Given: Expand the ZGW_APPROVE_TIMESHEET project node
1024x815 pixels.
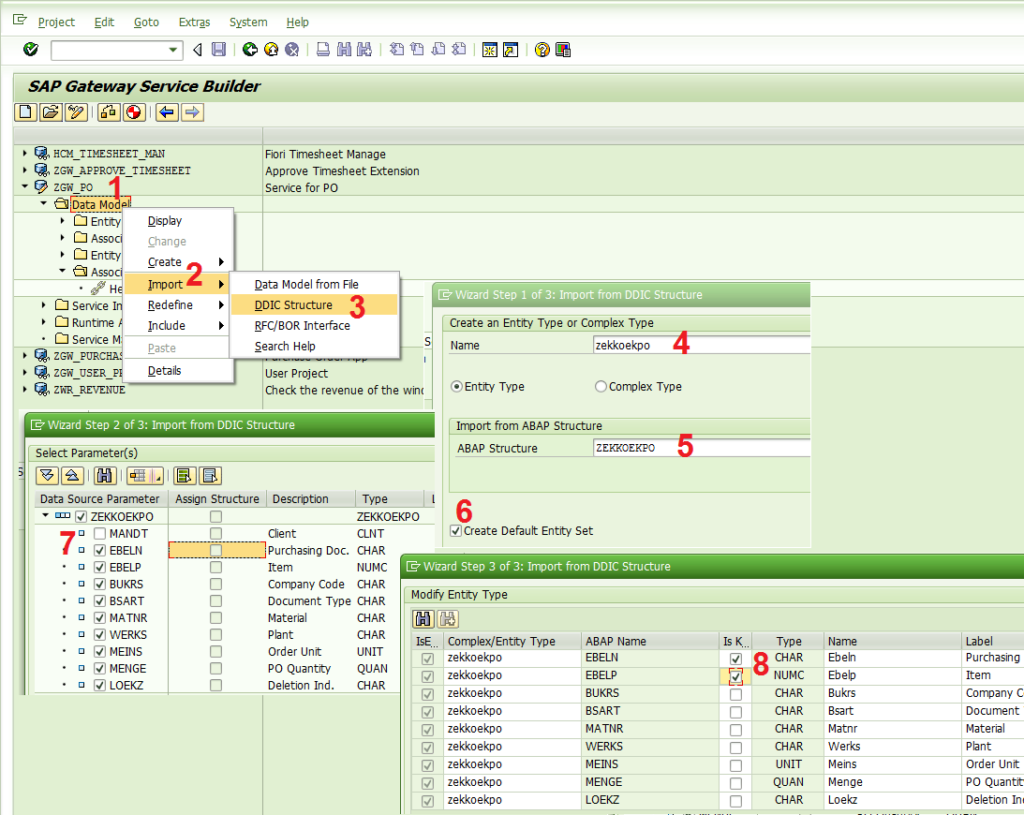Looking at the screenshot, I should pos(25,170).
